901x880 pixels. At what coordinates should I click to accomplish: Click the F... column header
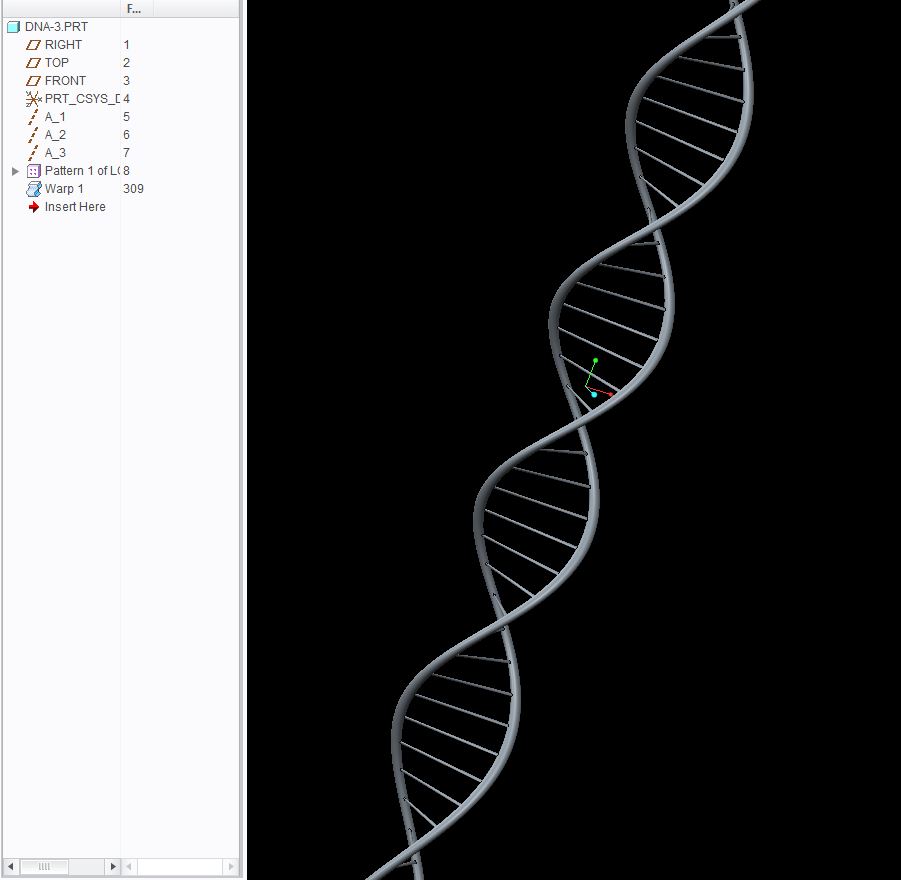click(x=133, y=8)
